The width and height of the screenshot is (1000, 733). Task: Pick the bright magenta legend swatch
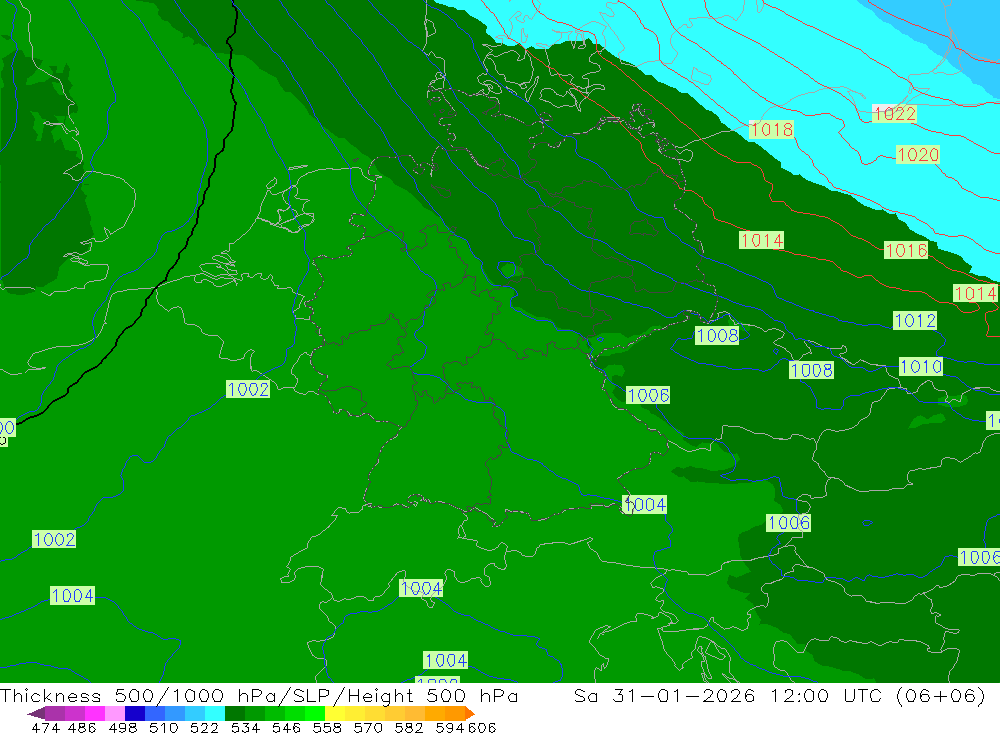click(x=95, y=713)
